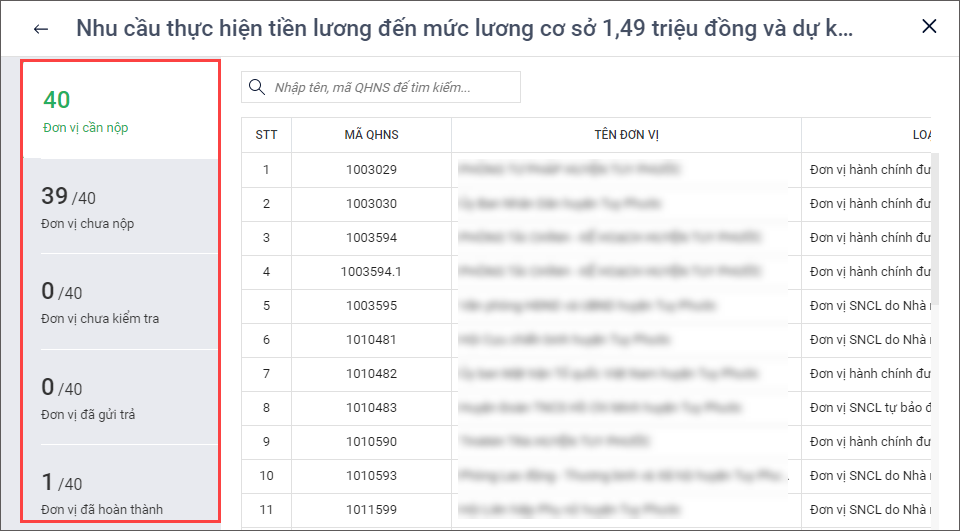Image resolution: width=960 pixels, height=531 pixels.
Task: Select row with code 1003029
Action: [371, 170]
